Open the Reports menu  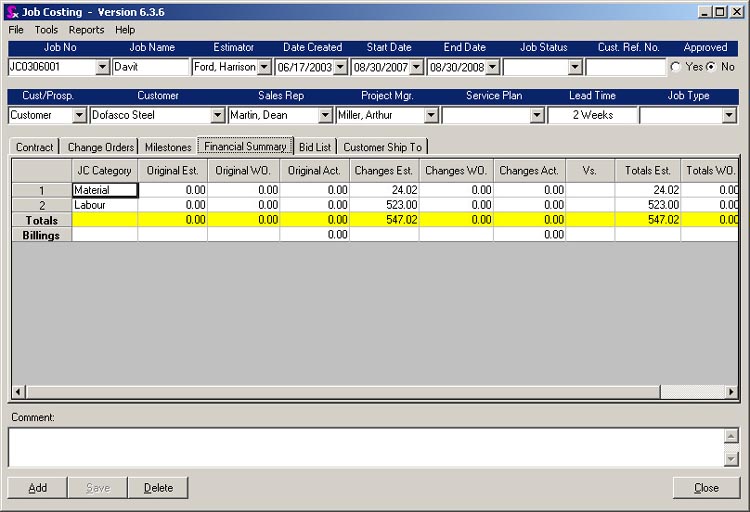click(x=86, y=30)
